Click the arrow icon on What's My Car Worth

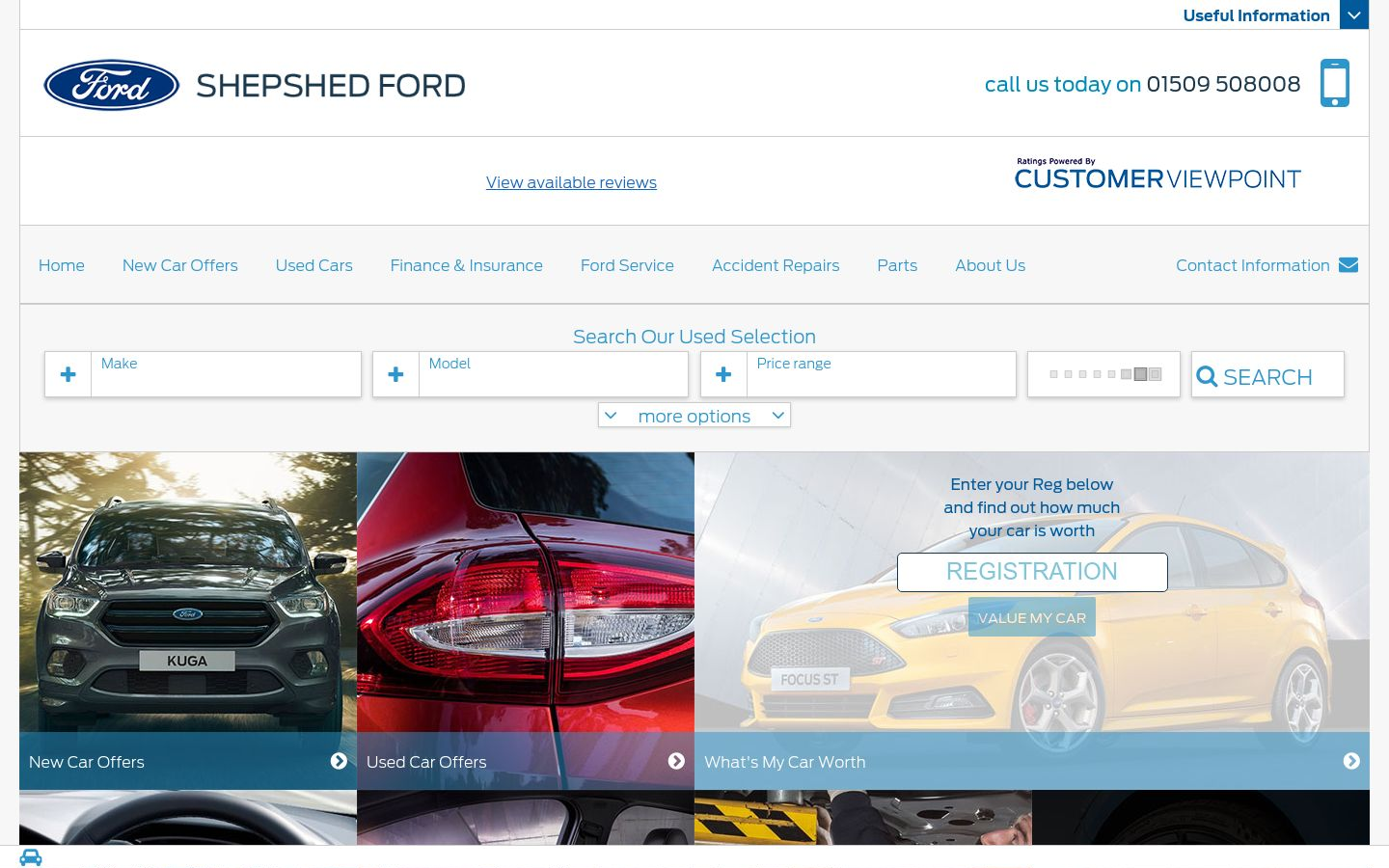(1351, 761)
